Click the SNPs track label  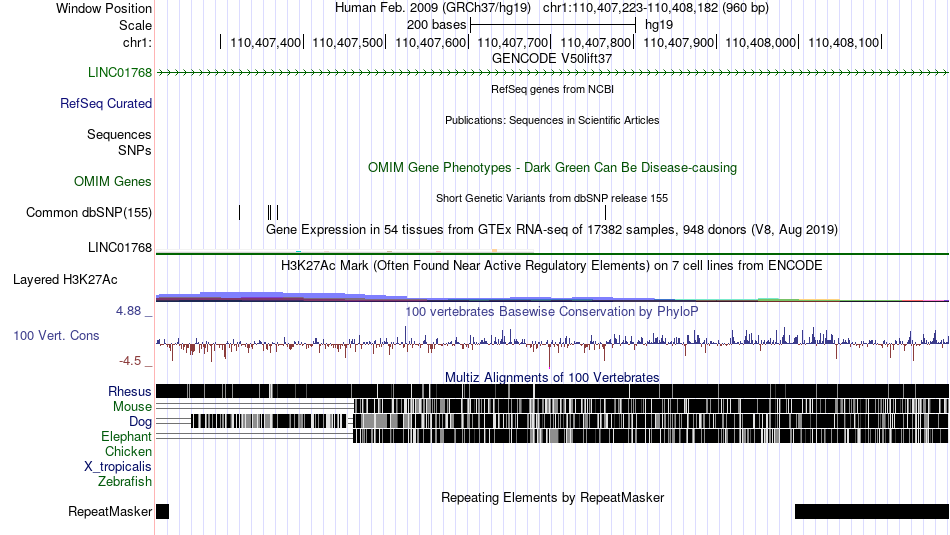(x=135, y=150)
